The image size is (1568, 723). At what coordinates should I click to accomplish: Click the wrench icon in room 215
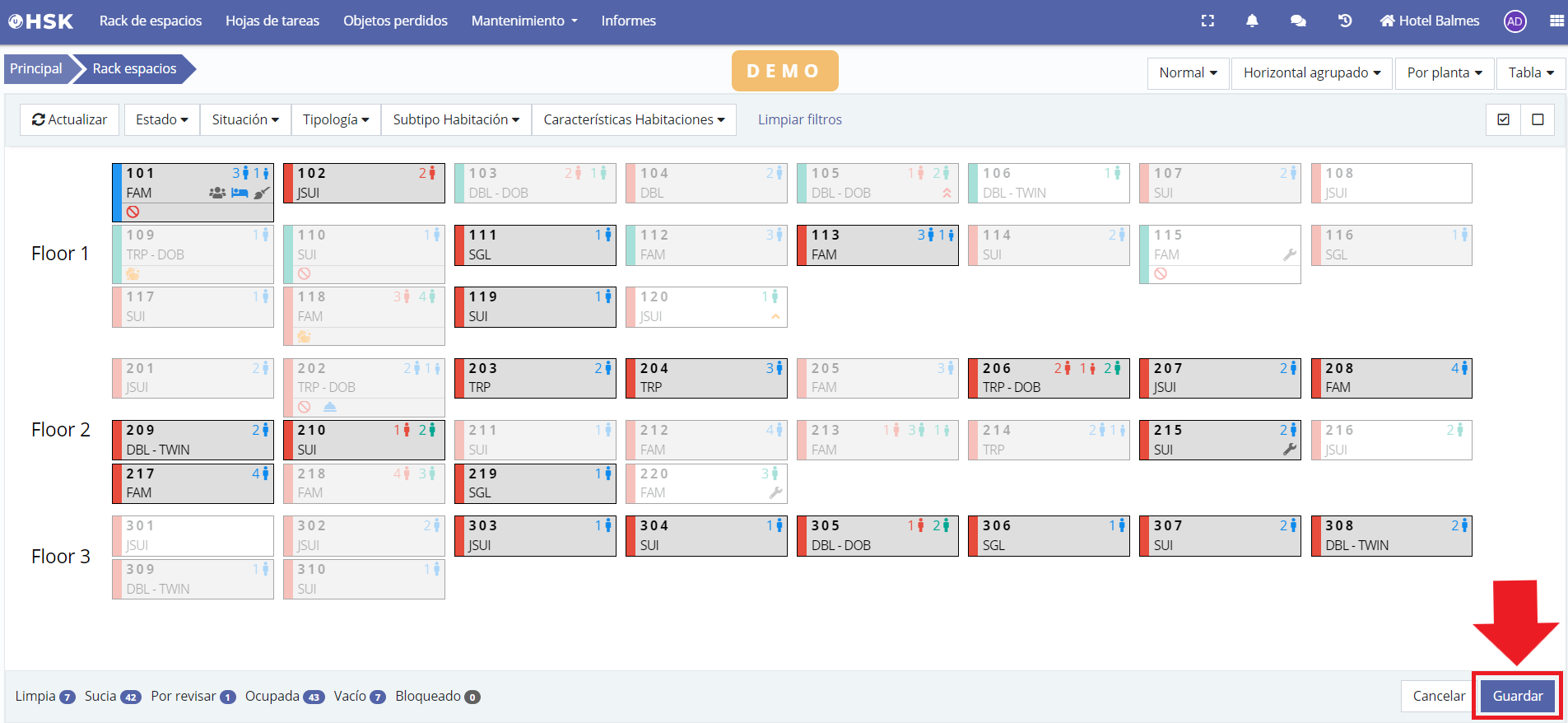click(x=1289, y=450)
